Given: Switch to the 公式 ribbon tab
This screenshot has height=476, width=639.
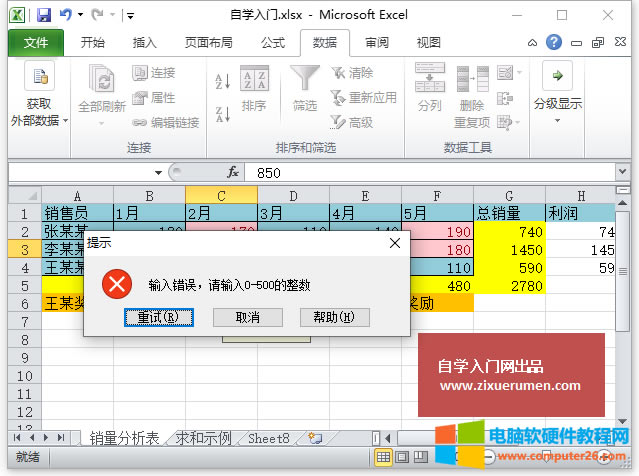Looking at the screenshot, I should (272, 43).
